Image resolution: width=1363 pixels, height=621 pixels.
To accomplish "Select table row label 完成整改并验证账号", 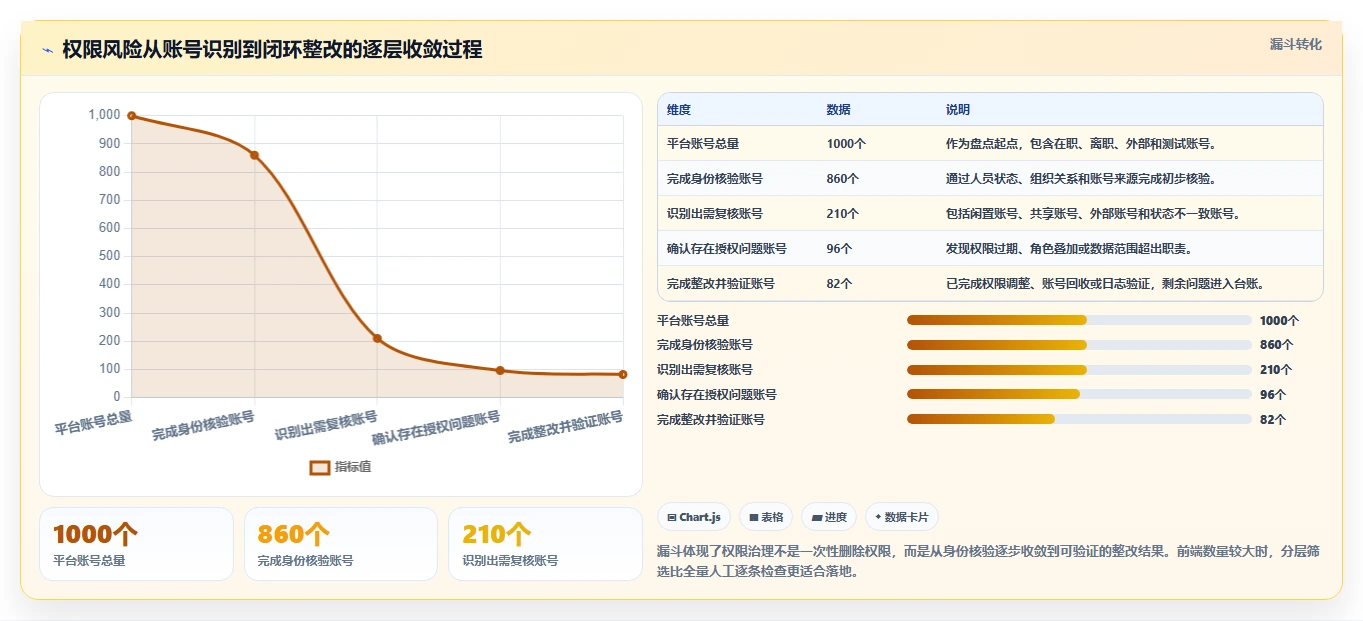I will point(721,284).
